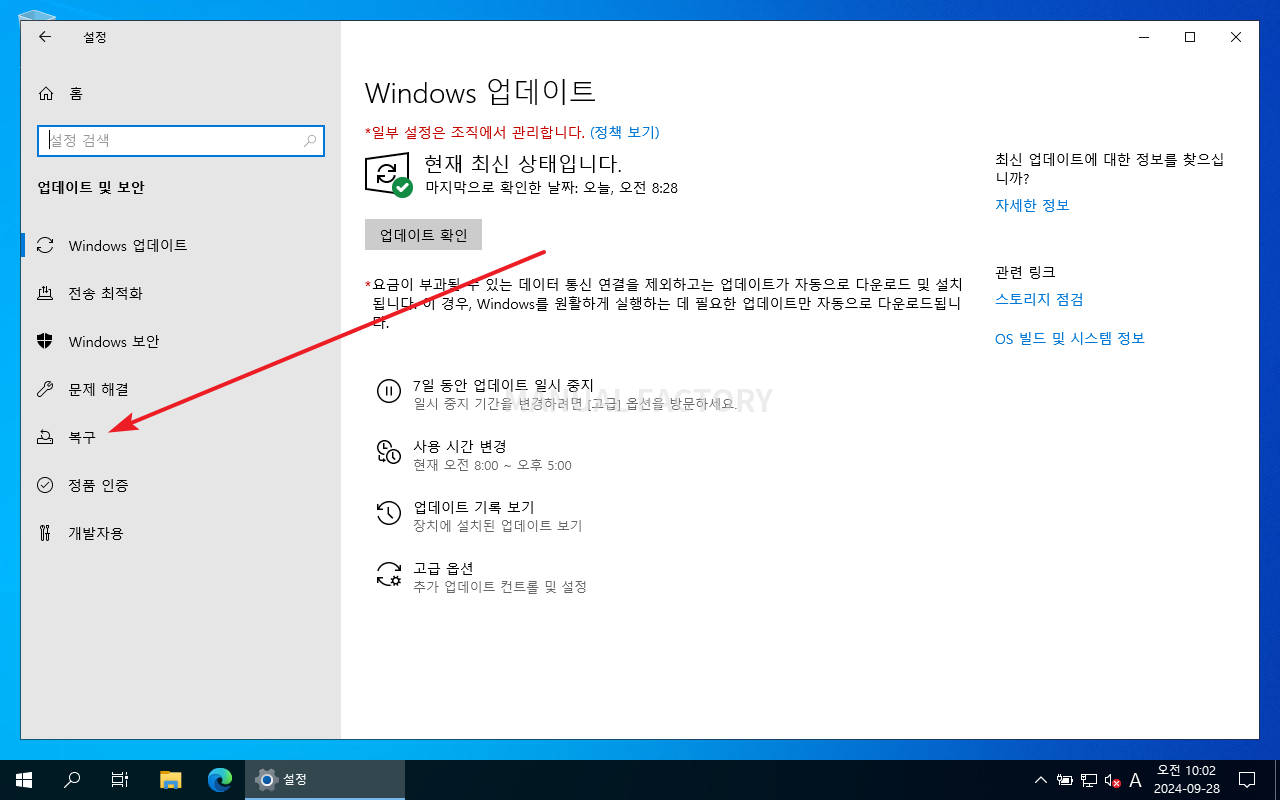Open OS 빌드 및 시스템 정보 link

pyautogui.click(x=1070, y=338)
